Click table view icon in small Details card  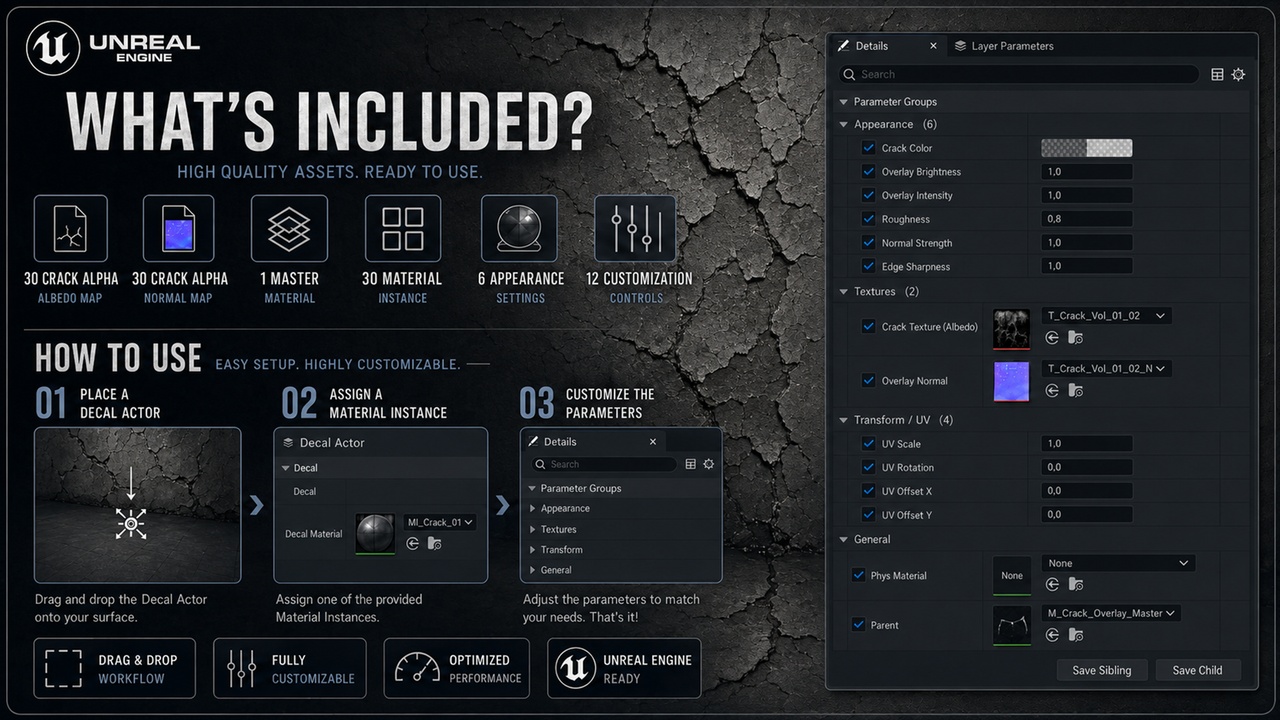[x=690, y=464]
